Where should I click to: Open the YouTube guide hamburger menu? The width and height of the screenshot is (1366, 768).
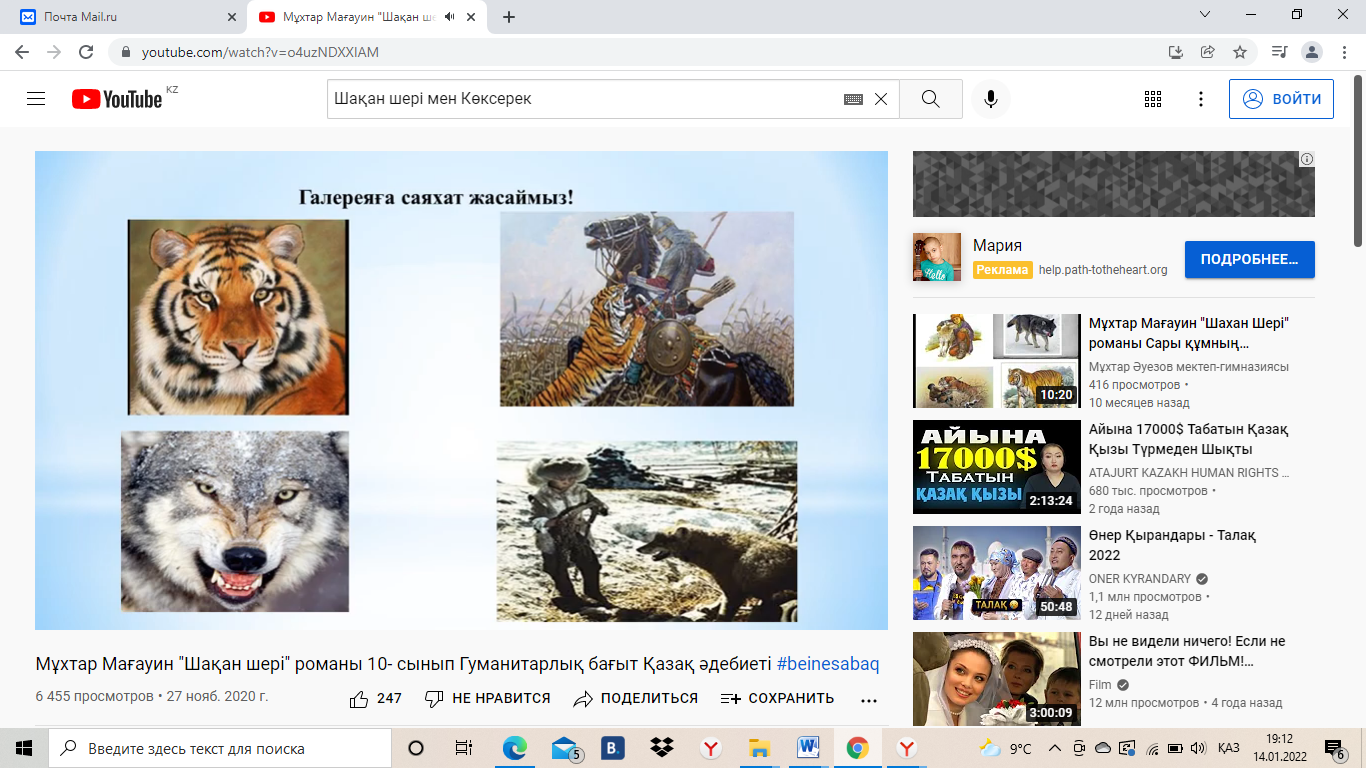(x=36, y=99)
